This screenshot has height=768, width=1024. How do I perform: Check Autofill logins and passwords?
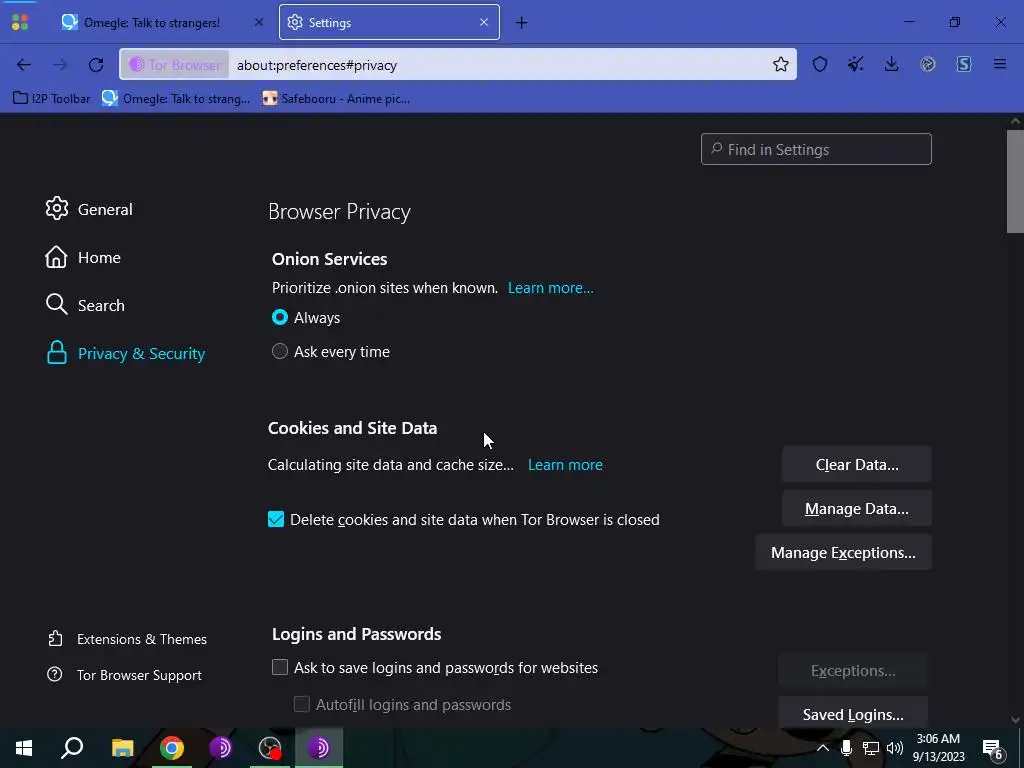(x=301, y=704)
